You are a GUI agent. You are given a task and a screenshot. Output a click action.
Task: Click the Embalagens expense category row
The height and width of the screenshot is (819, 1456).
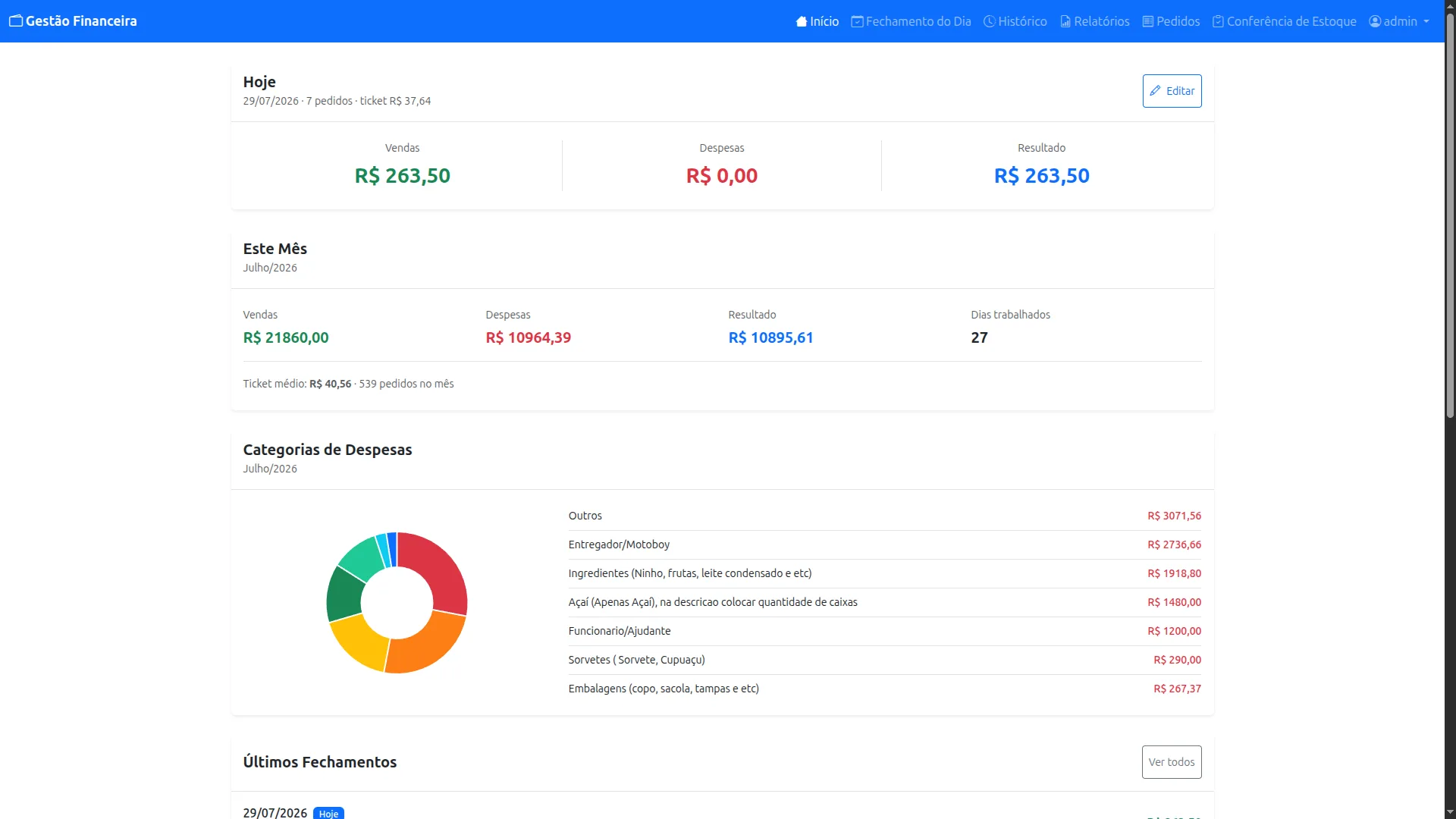(884, 689)
